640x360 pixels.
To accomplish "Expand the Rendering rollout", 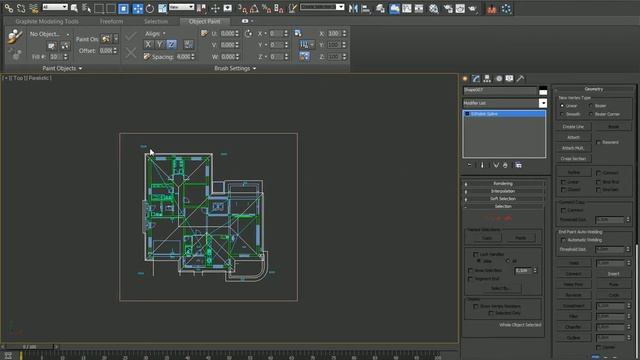I will click(503, 184).
